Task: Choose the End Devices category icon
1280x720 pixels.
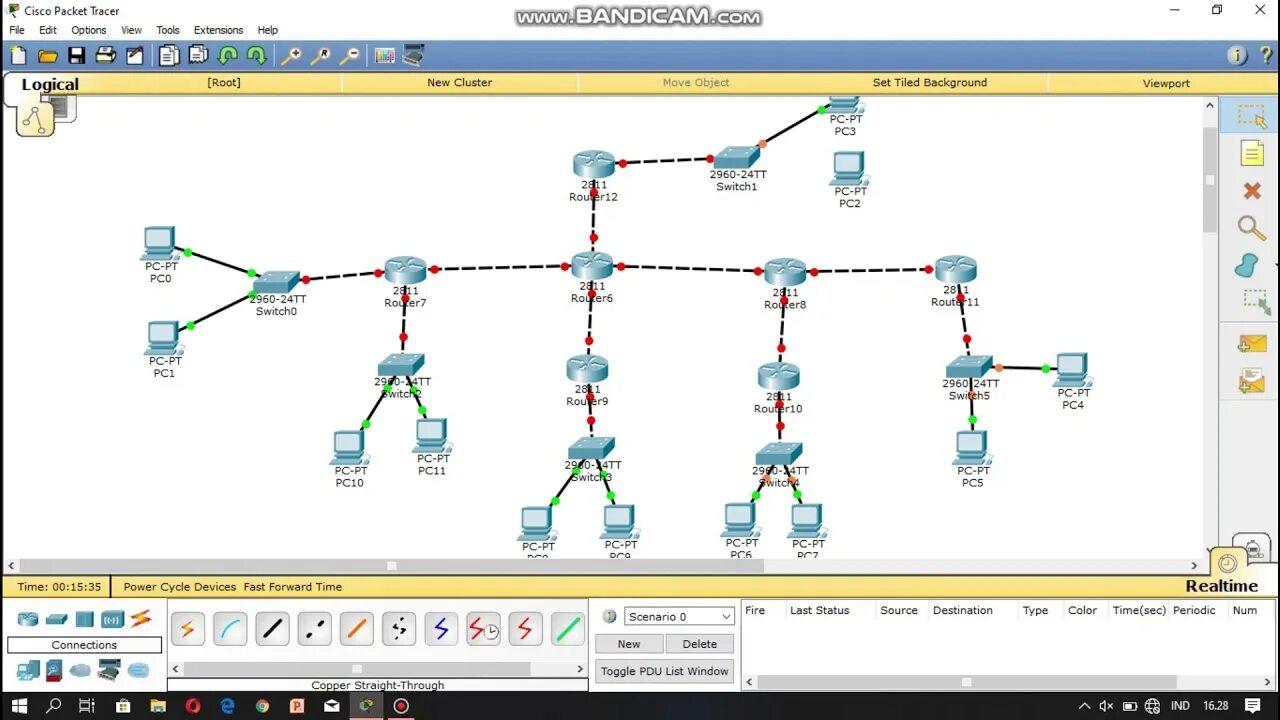Action: [x=28, y=670]
